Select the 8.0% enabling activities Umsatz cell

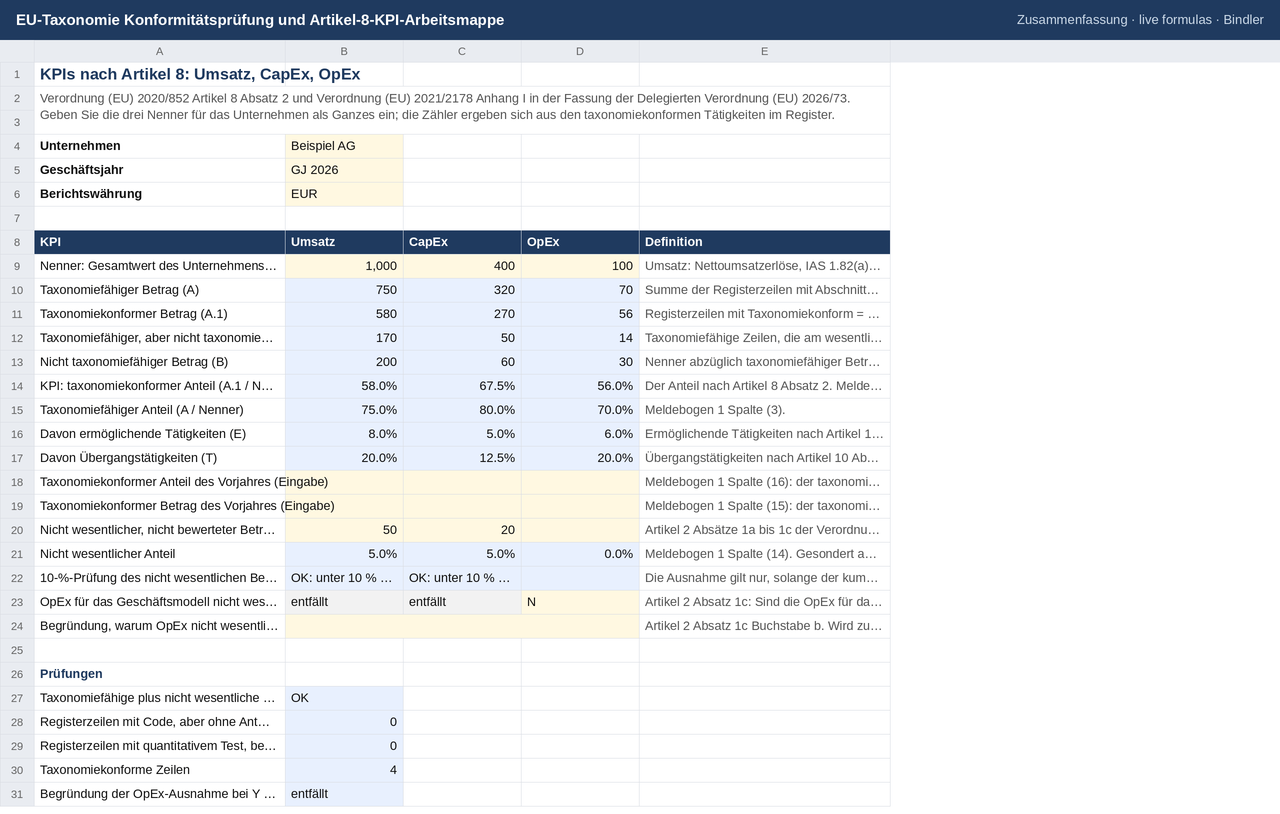pos(344,434)
